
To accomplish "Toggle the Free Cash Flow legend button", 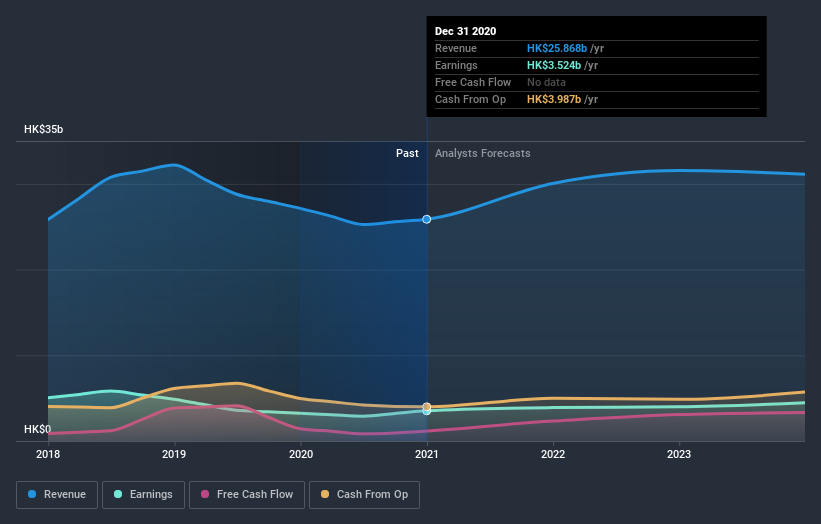I will click(x=247, y=495).
